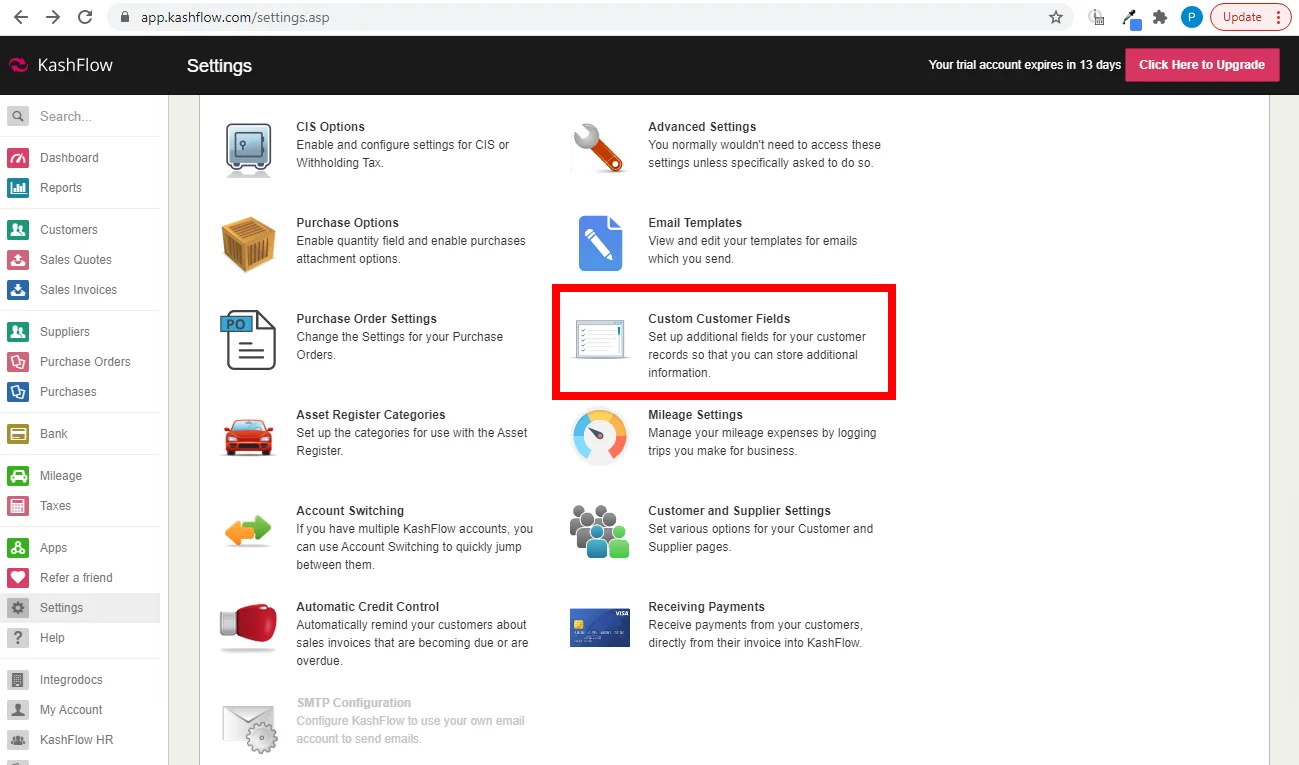The height and width of the screenshot is (765, 1299).
Task: Reload the page in the browser
Action: 85,17
